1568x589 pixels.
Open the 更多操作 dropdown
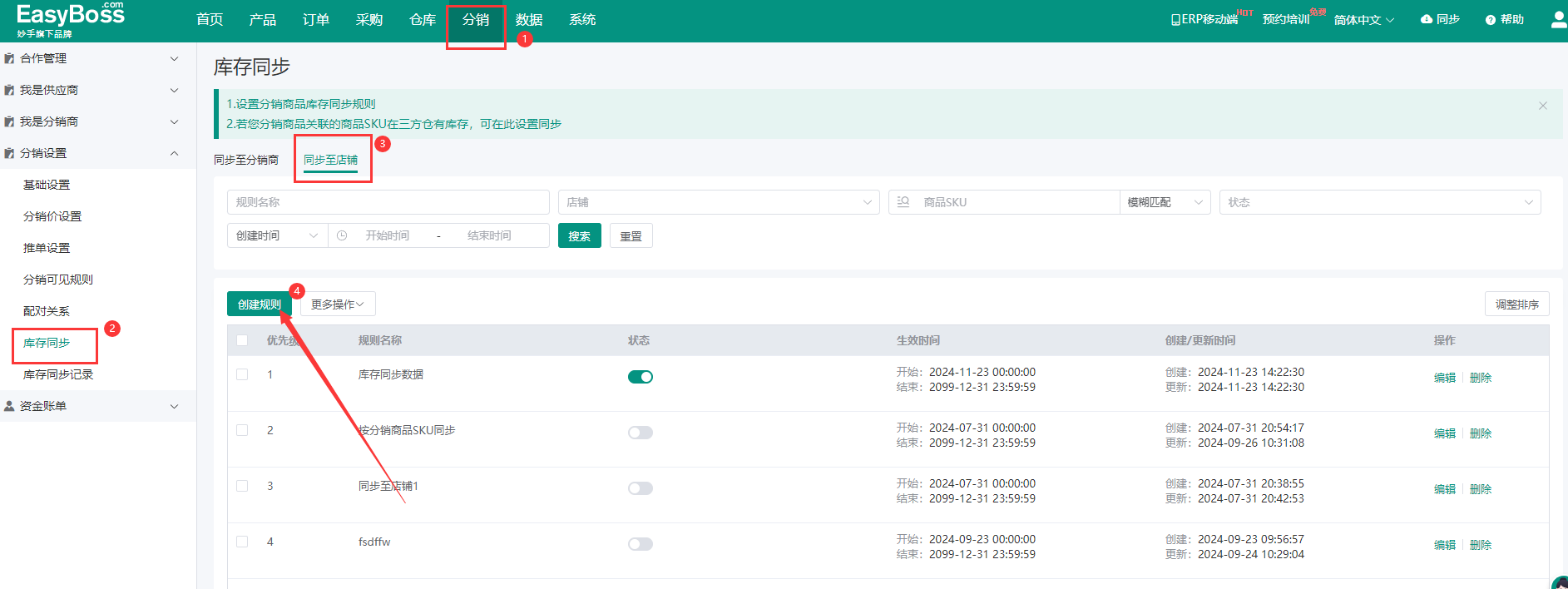(x=338, y=304)
